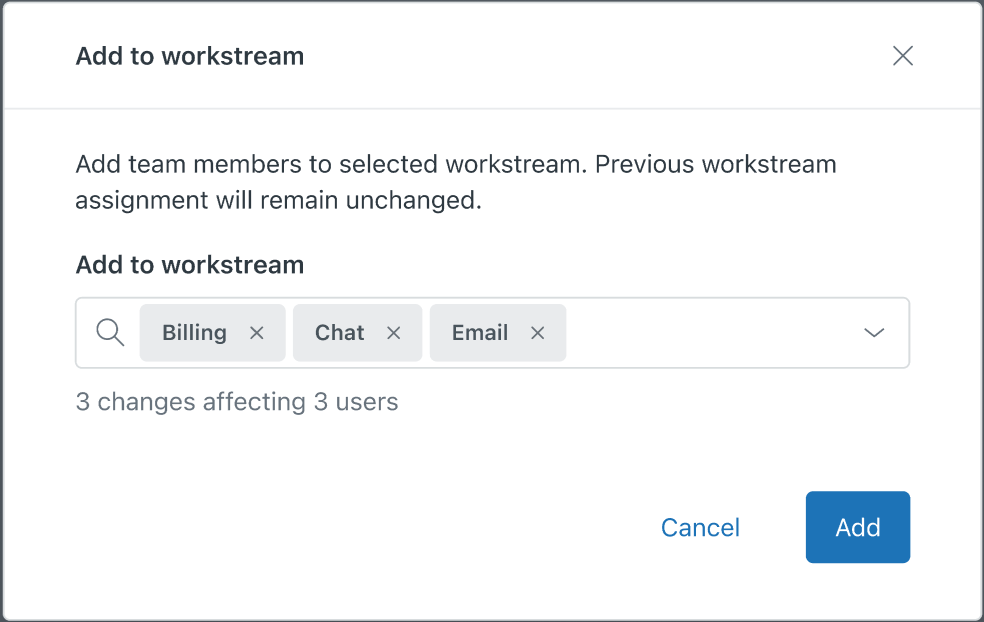Image resolution: width=984 pixels, height=622 pixels.
Task: Click the field label above the search box
Action: tap(190, 265)
